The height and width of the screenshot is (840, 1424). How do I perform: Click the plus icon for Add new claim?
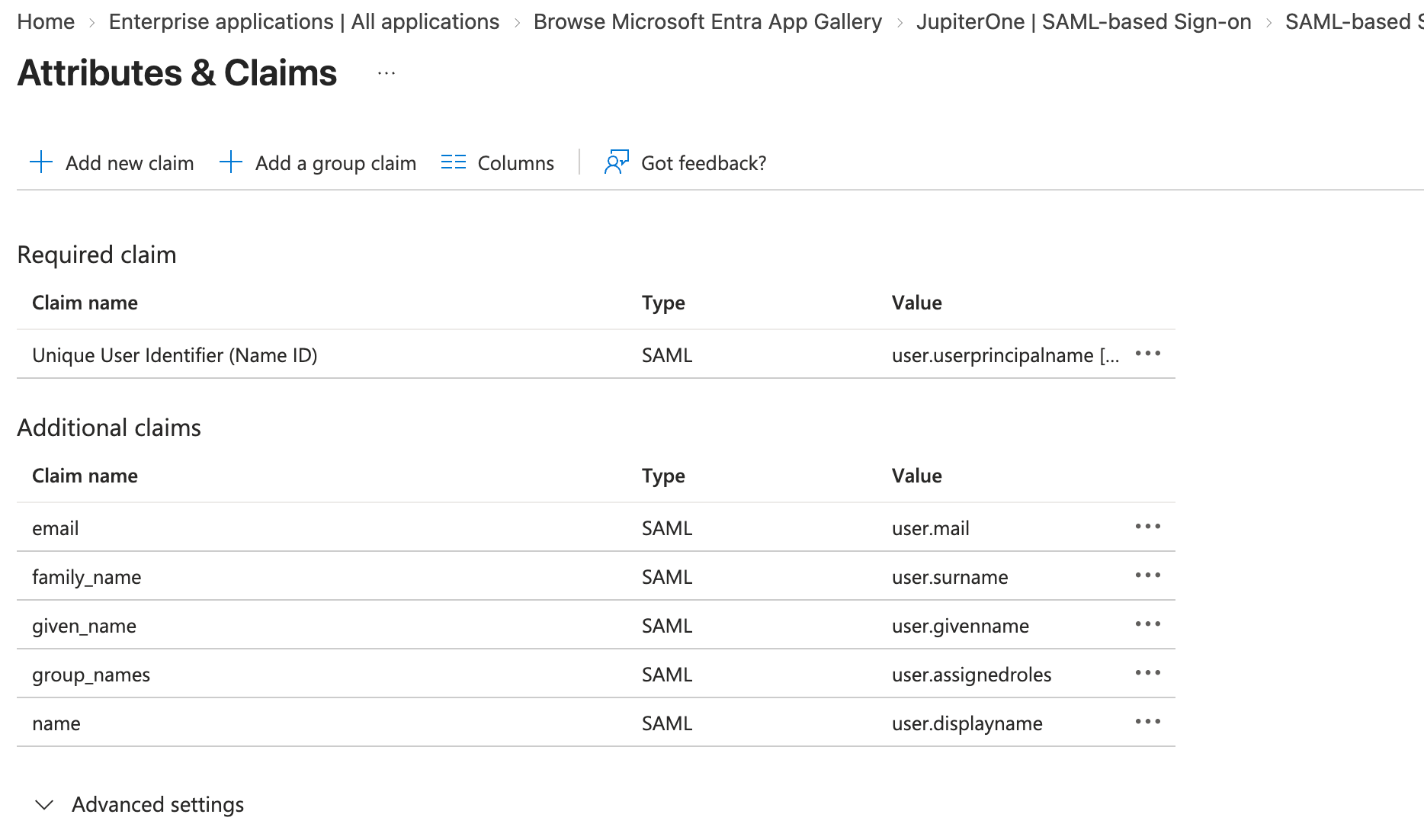[x=41, y=162]
